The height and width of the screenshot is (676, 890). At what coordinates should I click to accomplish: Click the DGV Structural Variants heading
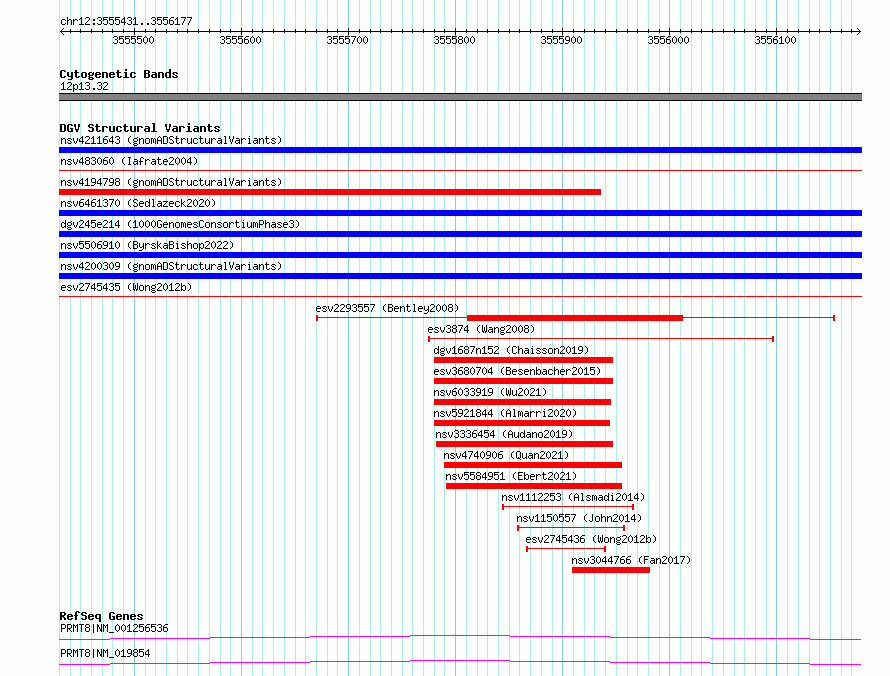pos(140,128)
